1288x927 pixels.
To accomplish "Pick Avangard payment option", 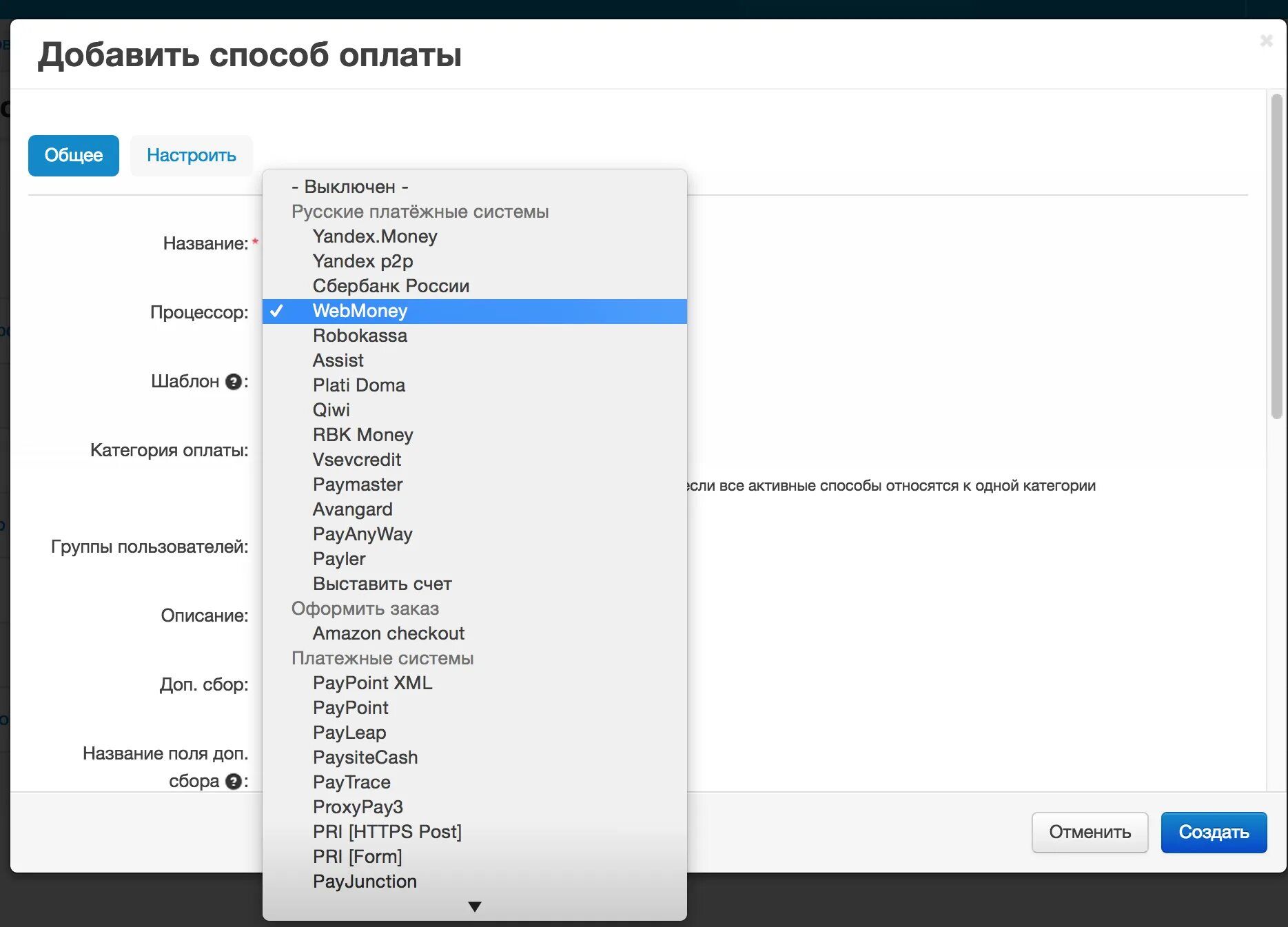I will (475, 509).
